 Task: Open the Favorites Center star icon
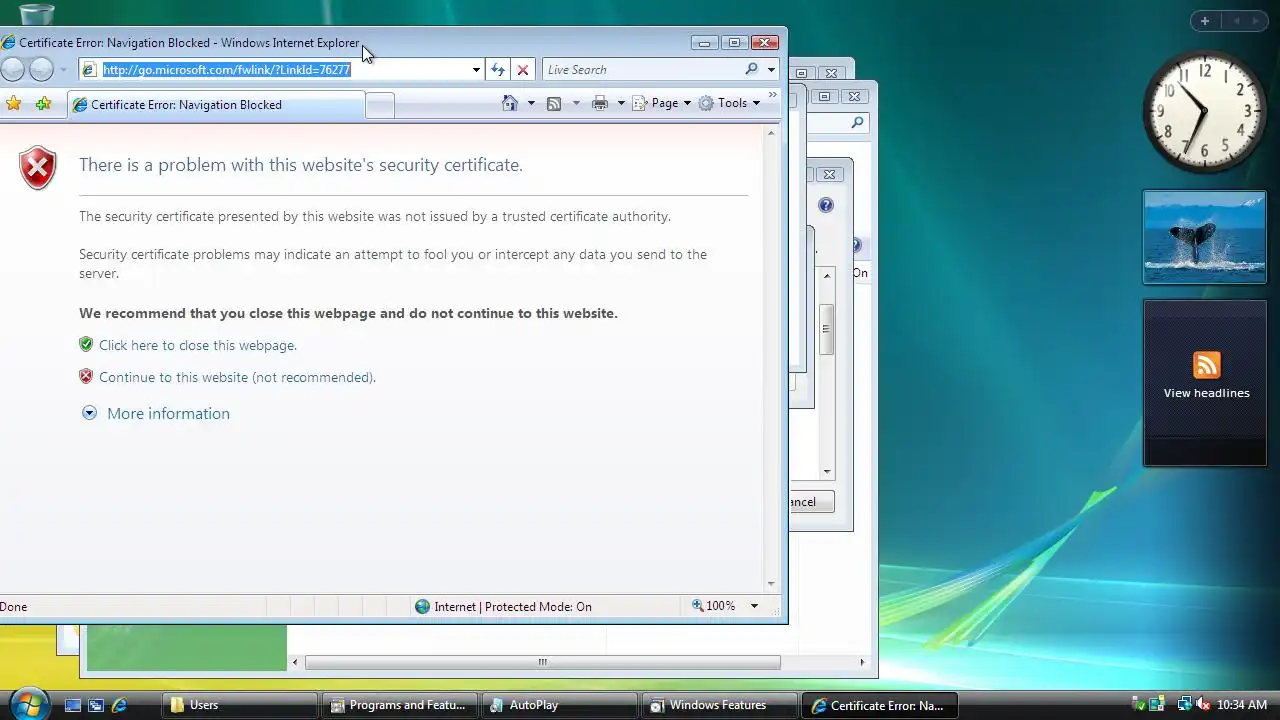tap(14, 104)
